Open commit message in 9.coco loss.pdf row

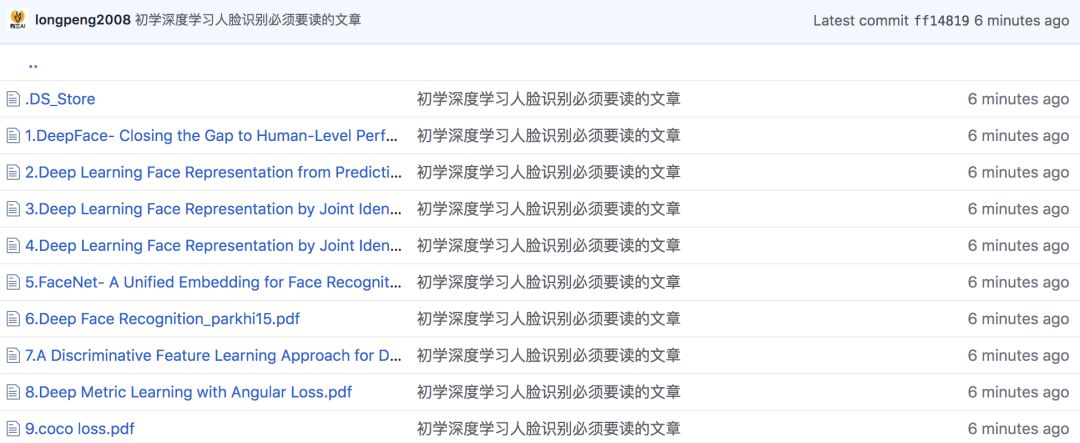coord(548,429)
